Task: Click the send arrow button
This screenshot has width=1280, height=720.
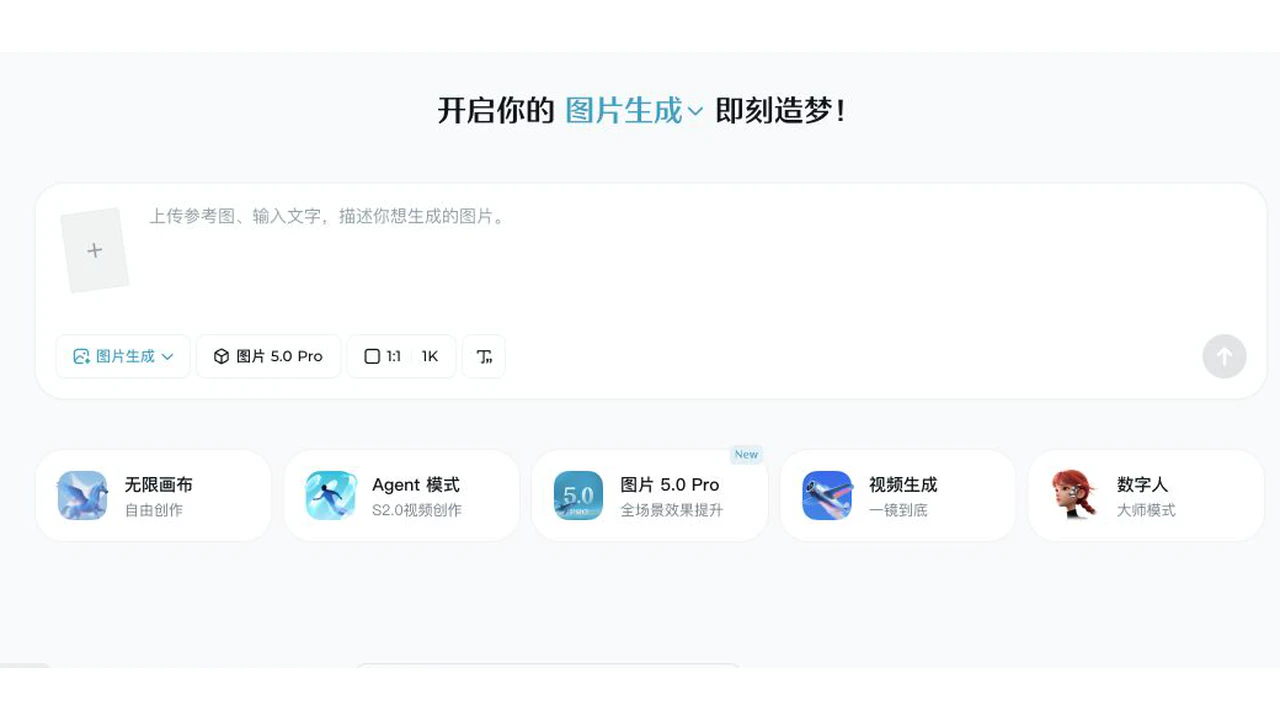Action: coord(1224,356)
